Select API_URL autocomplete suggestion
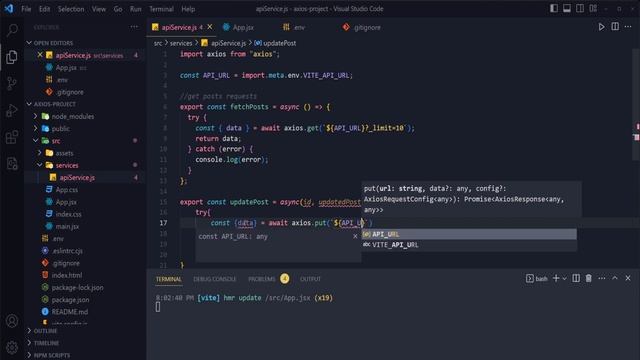 (469, 234)
